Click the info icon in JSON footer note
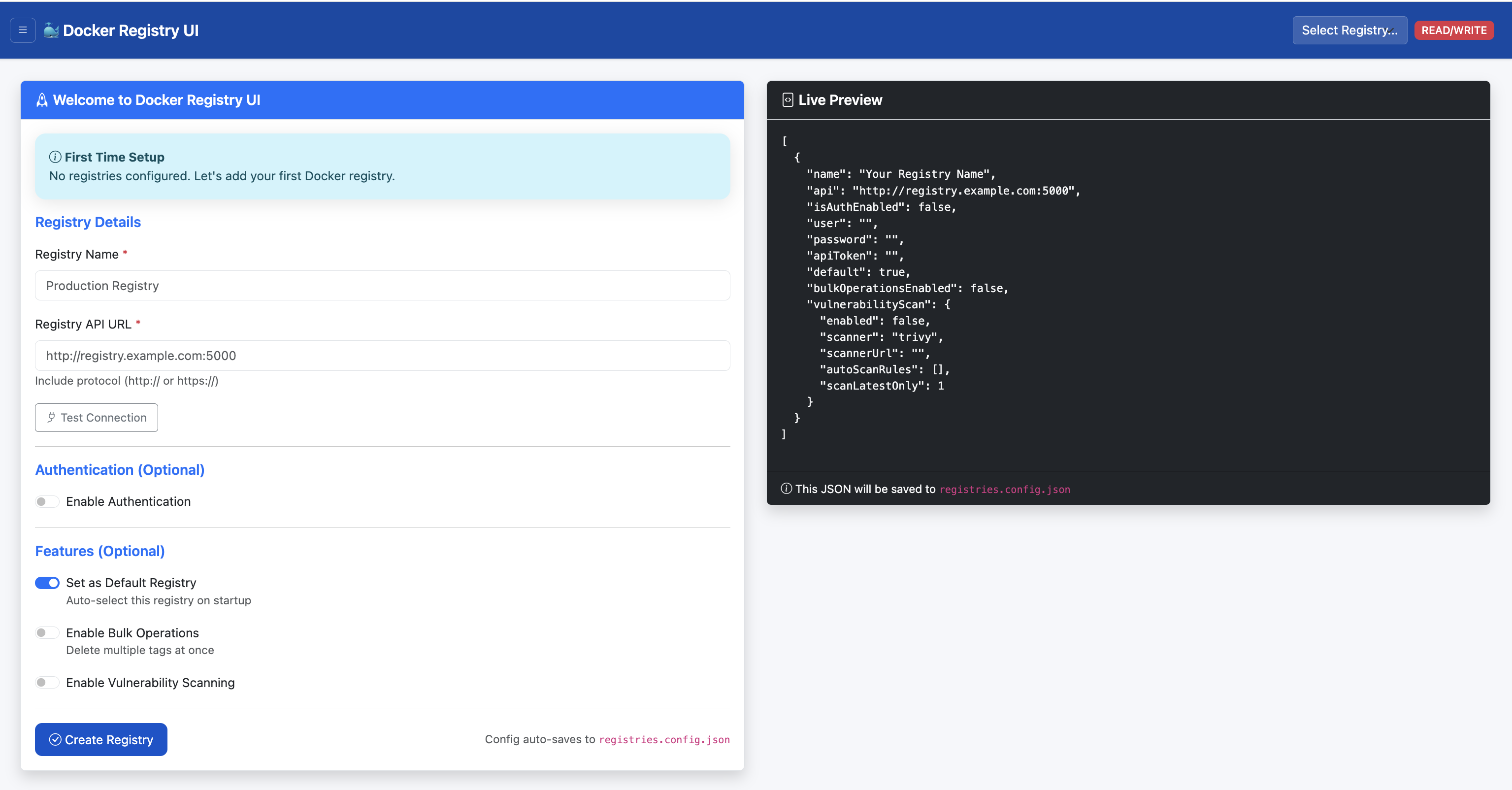1512x790 pixels. coord(787,488)
